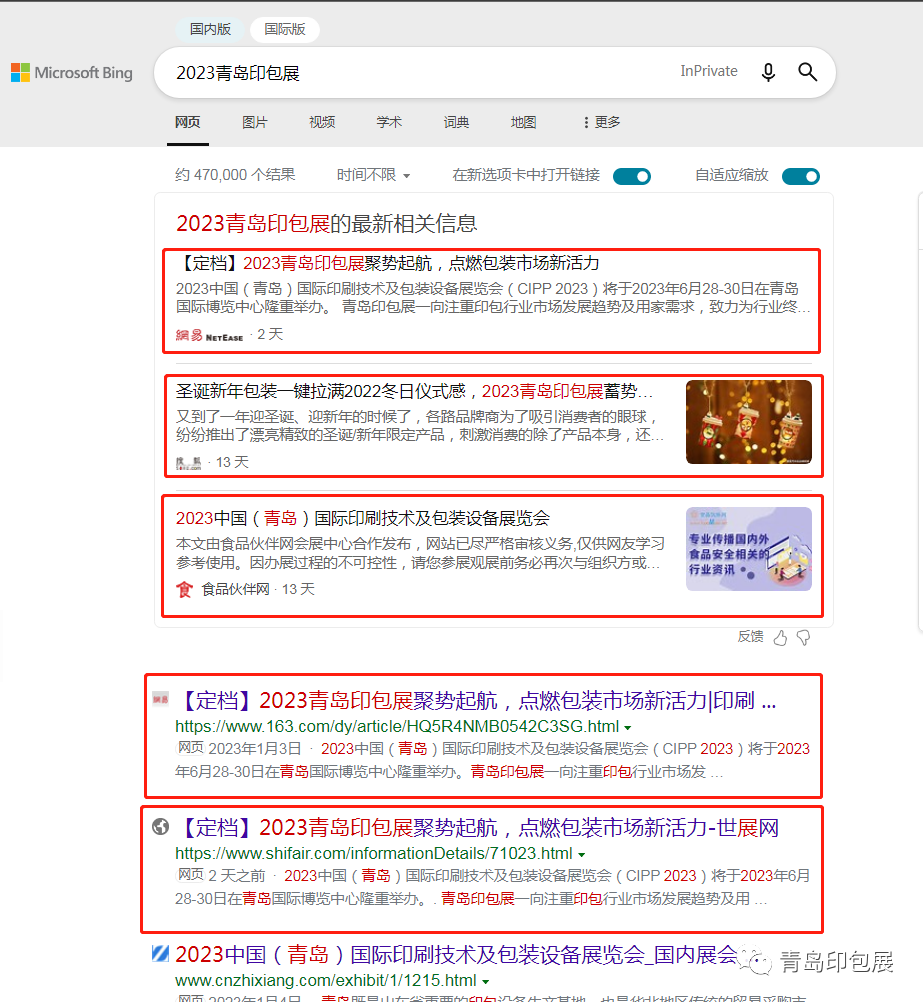The width and height of the screenshot is (923, 1002).
Task: Switch to the 学术 tab
Action: [389, 122]
